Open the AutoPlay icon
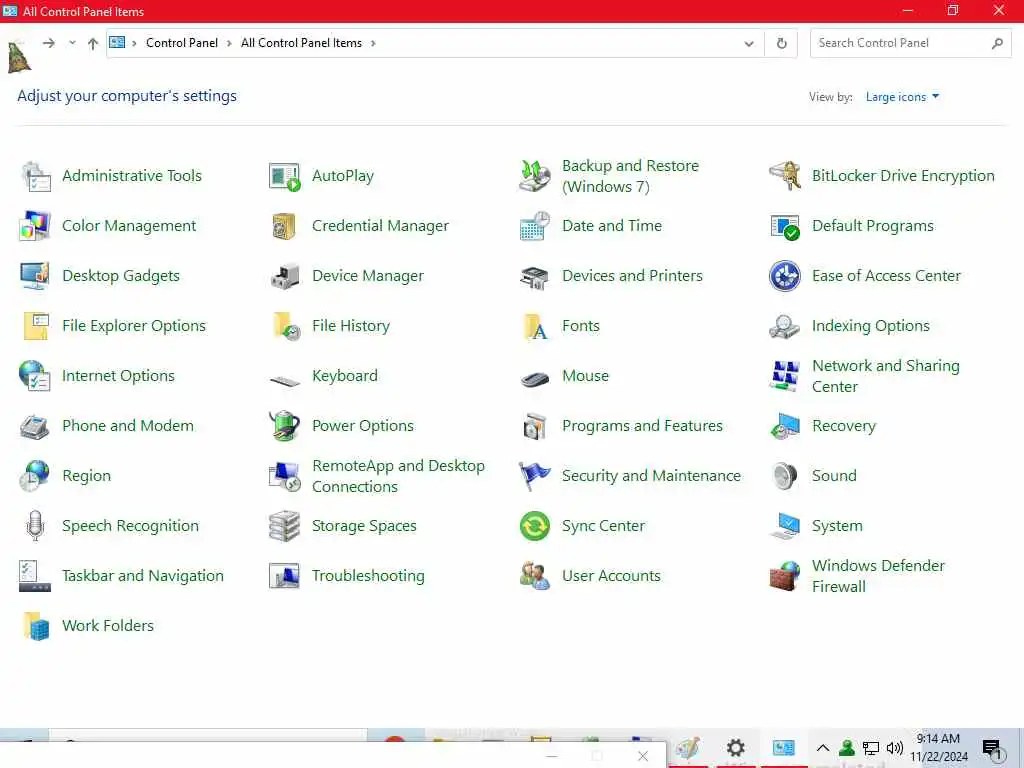Image resolution: width=1024 pixels, height=768 pixels. pyautogui.click(x=285, y=176)
